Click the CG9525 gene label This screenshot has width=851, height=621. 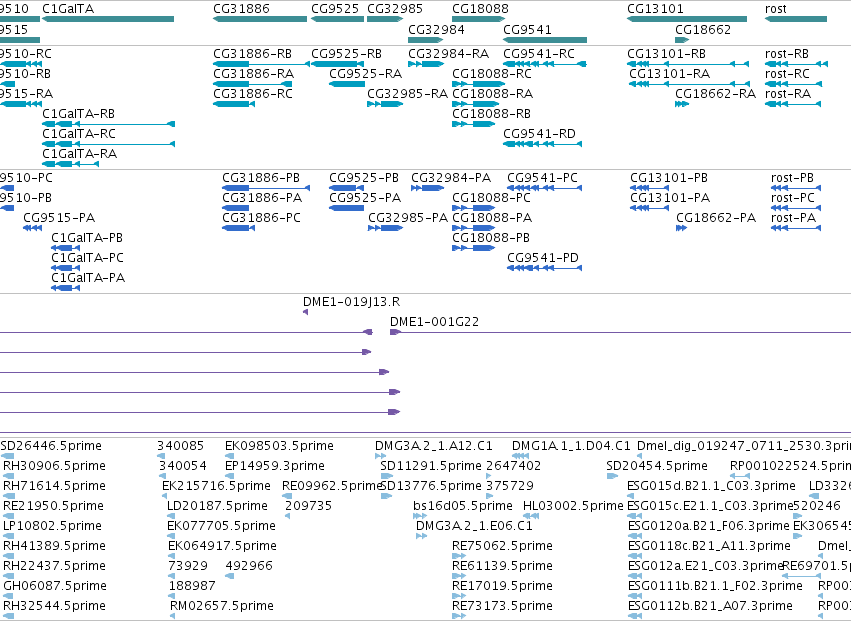[x=335, y=9]
